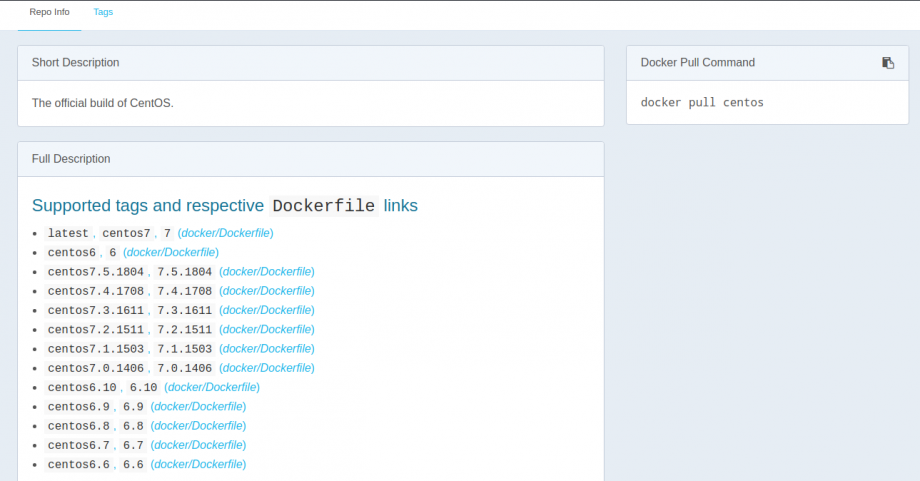Open the Dockerfile link for centos7.5.1804

267,272
